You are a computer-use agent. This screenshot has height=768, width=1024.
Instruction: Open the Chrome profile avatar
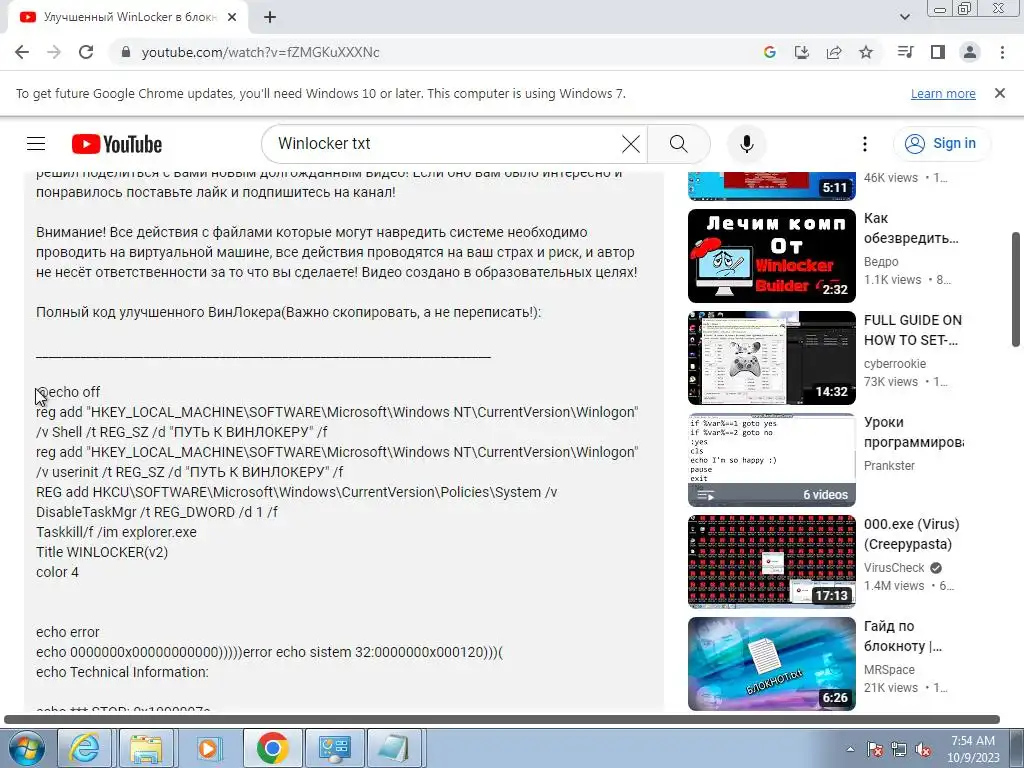970,52
